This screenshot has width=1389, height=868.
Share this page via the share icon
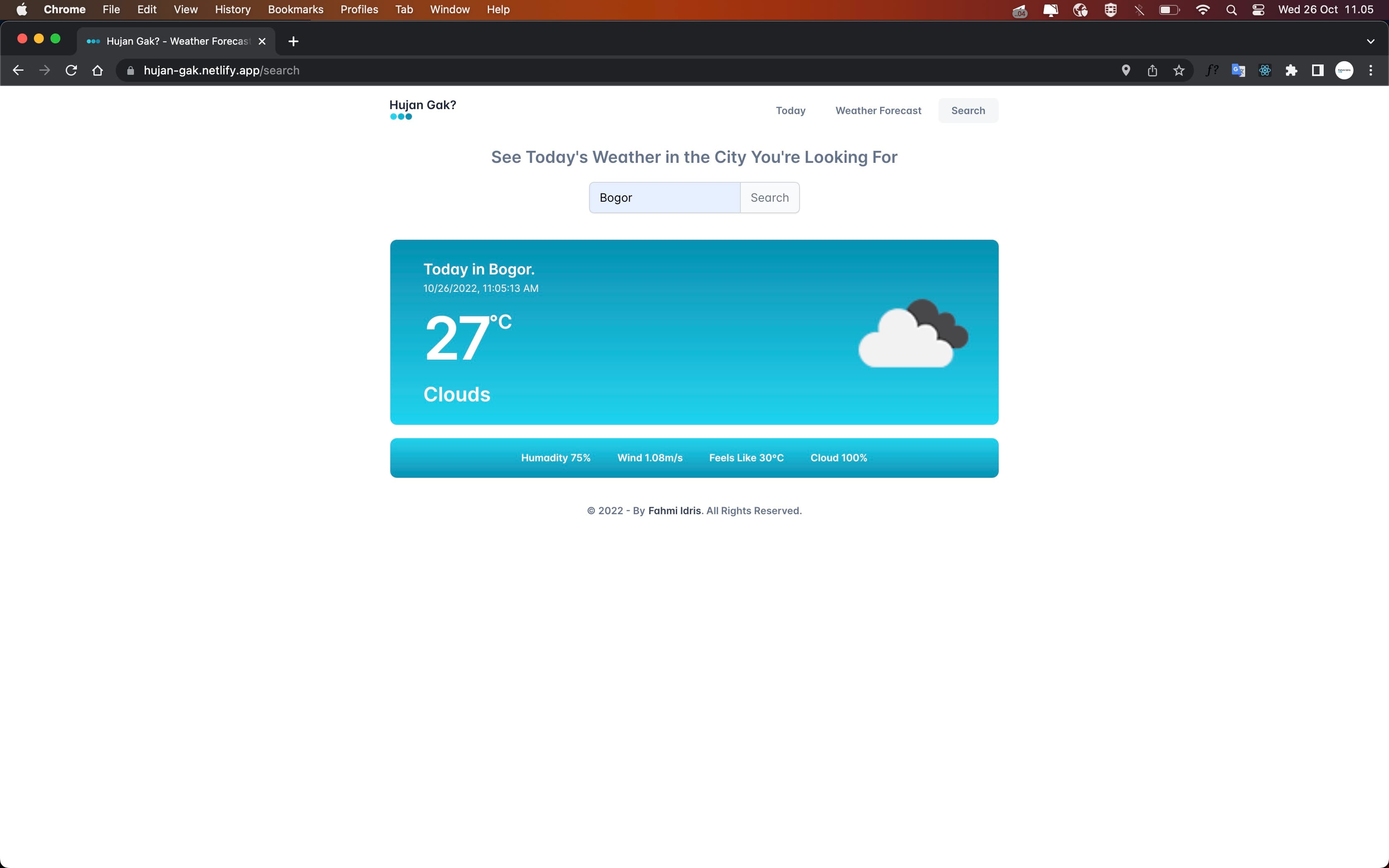click(1153, 71)
